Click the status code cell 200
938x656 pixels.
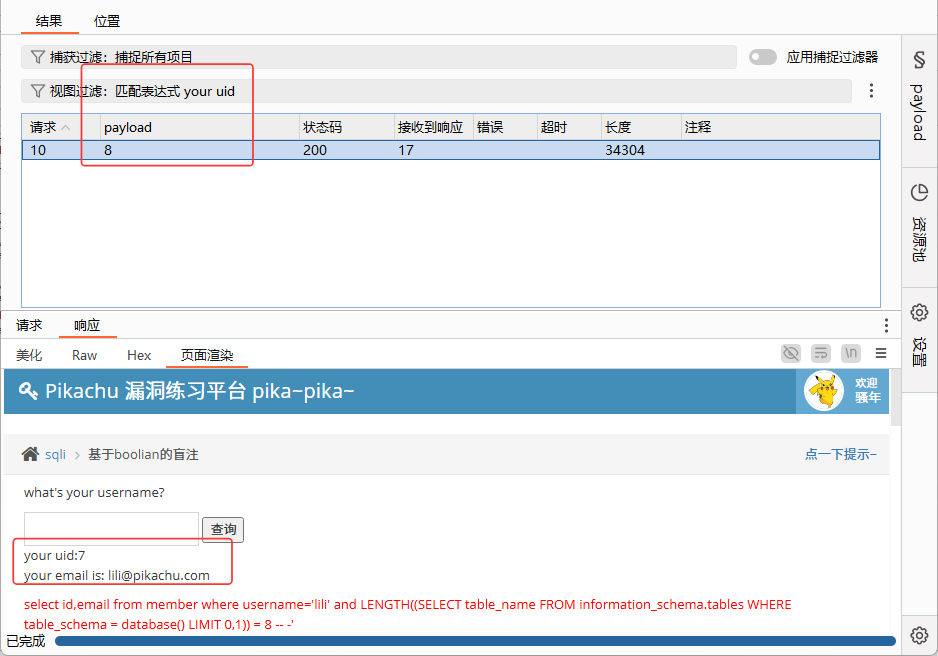pos(315,150)
